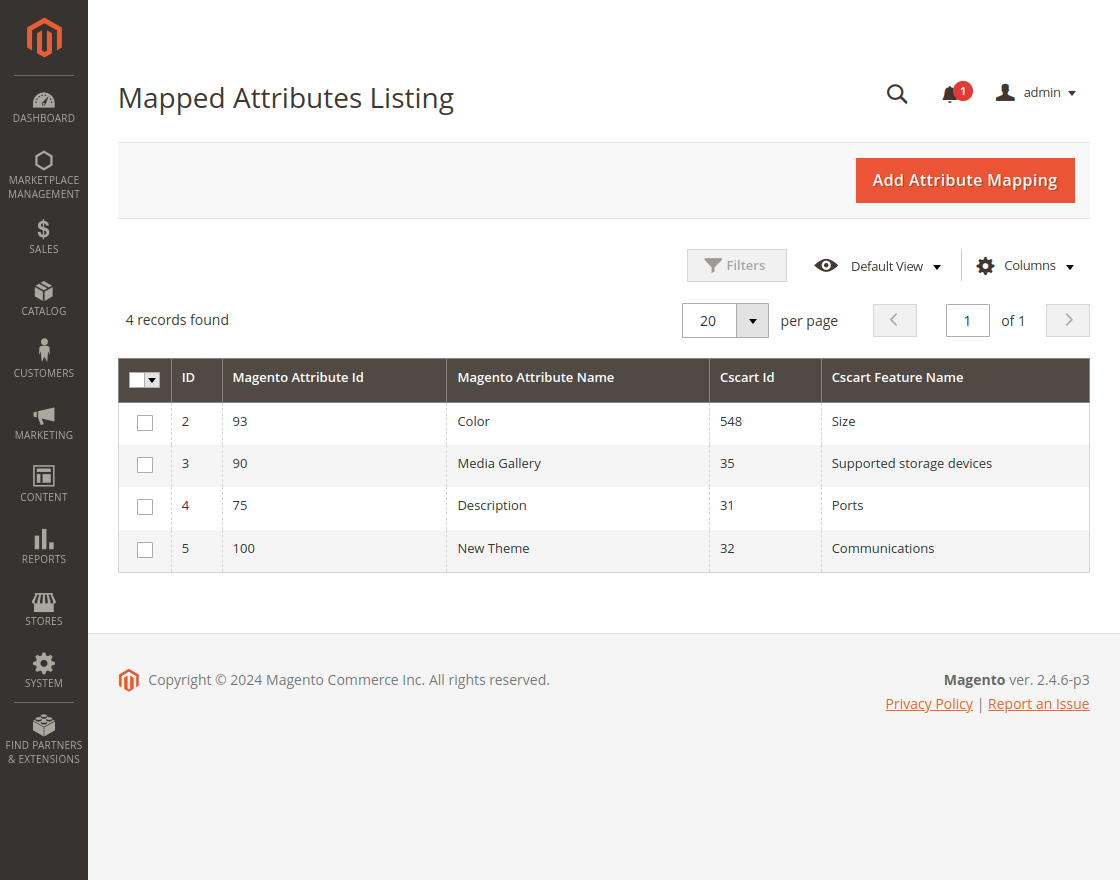Open the Columns dropdown
1120x880 pixels.
click(1026, 266)
